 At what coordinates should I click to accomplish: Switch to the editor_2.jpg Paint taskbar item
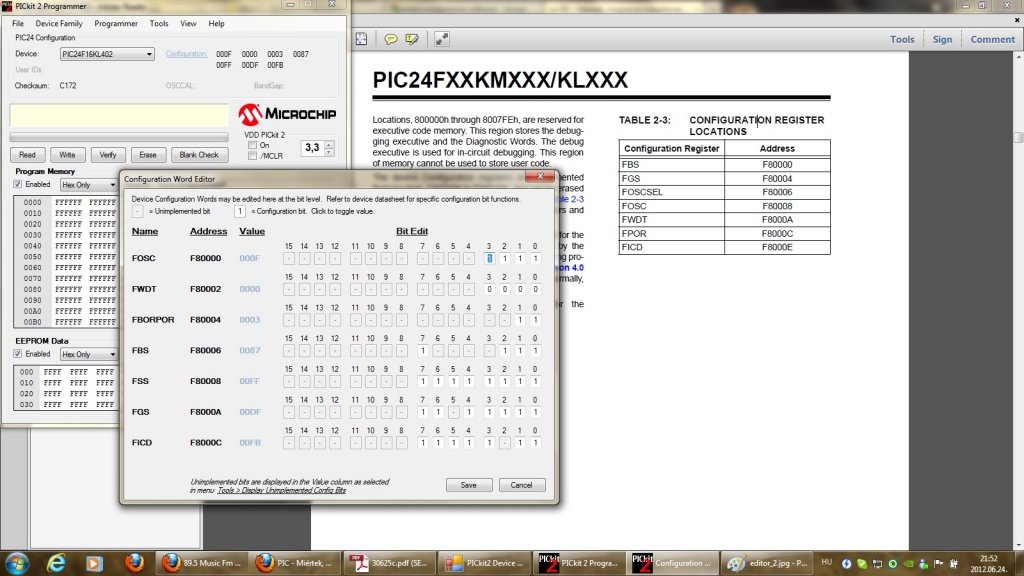click(767, 563)
